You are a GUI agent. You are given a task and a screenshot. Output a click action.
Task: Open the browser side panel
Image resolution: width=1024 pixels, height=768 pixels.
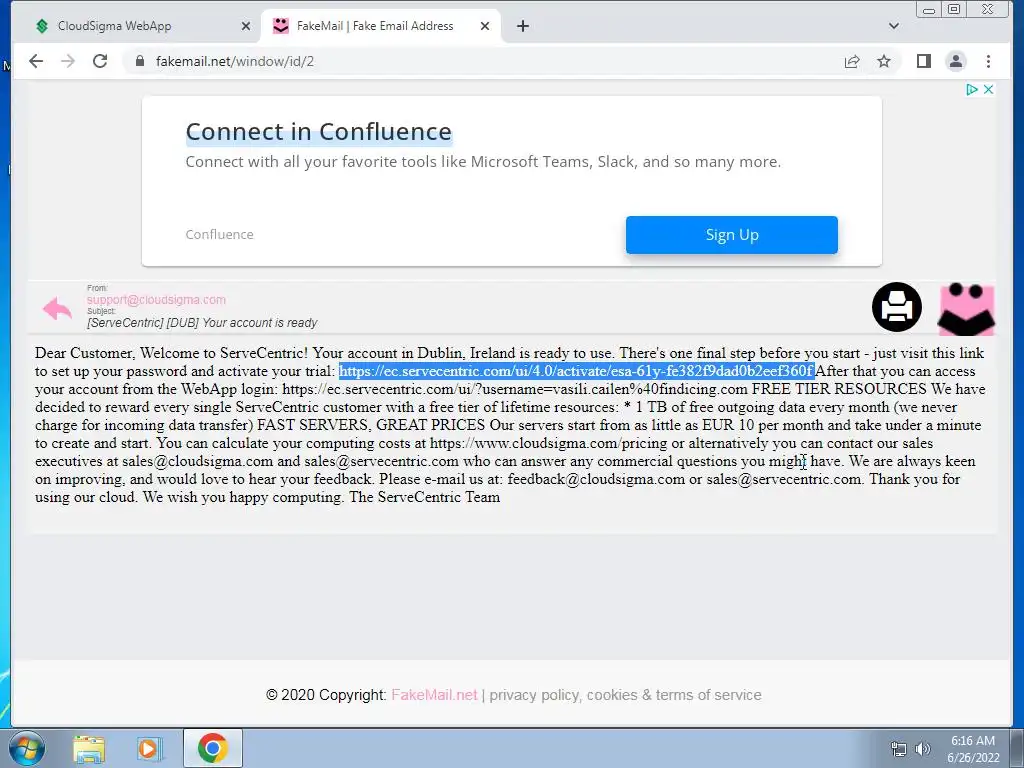pyautogui.click(x=923, y=61)
